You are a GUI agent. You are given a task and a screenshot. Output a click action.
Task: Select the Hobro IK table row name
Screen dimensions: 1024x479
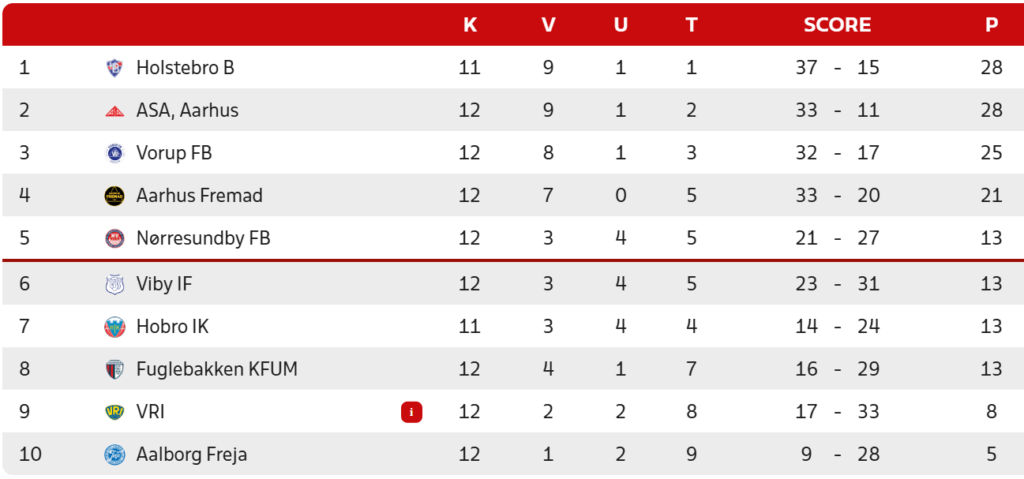coord(172,327)
